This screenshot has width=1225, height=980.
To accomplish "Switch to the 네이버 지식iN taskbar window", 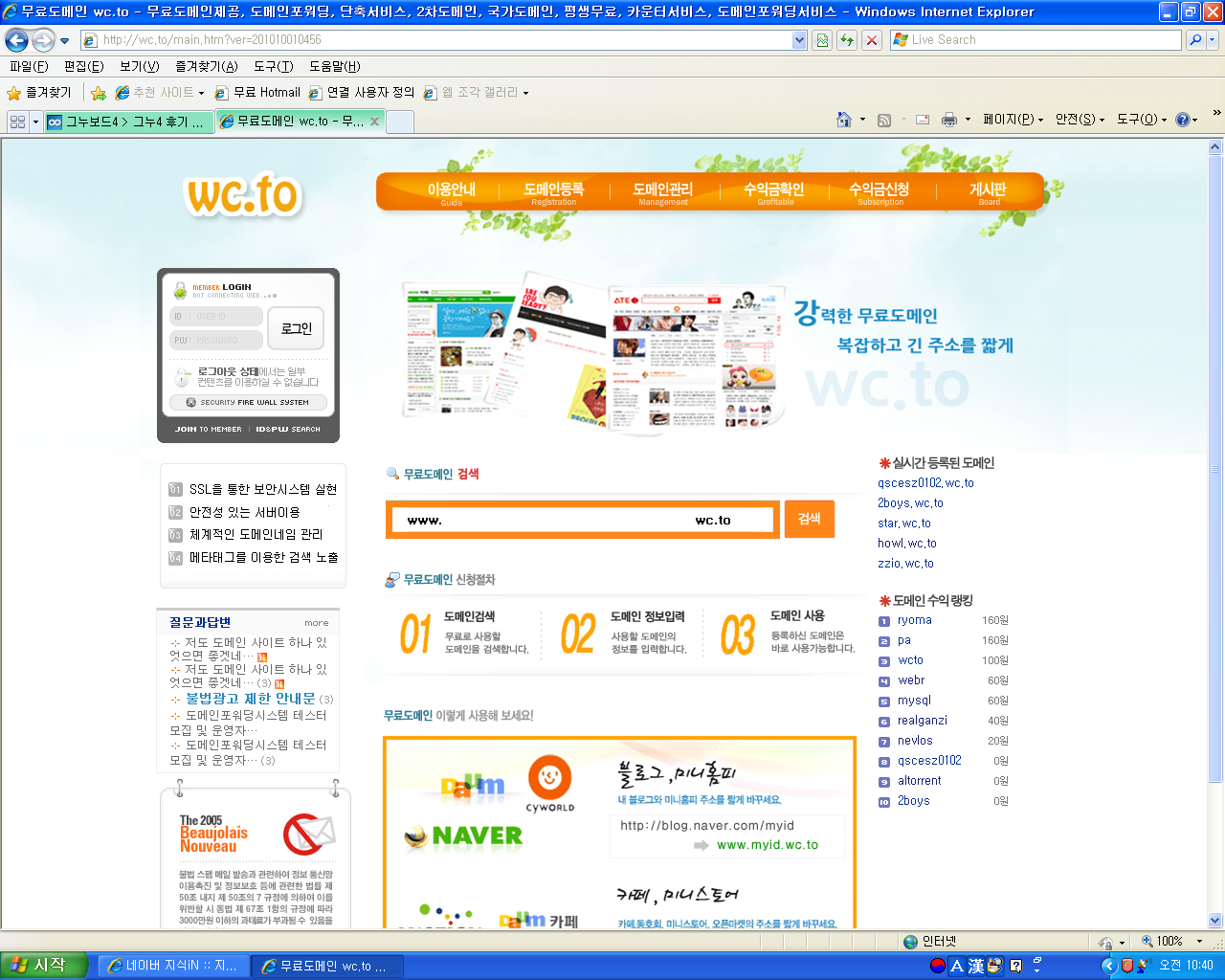I will coord(173,966).
